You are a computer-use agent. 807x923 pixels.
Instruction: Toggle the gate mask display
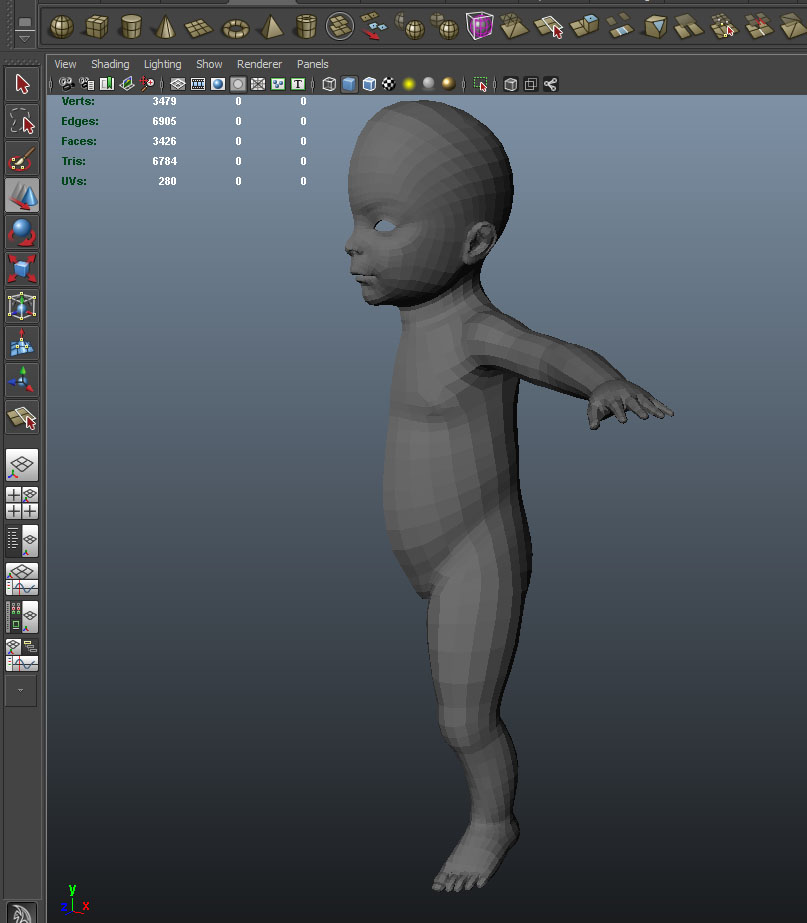click(238, 84)
